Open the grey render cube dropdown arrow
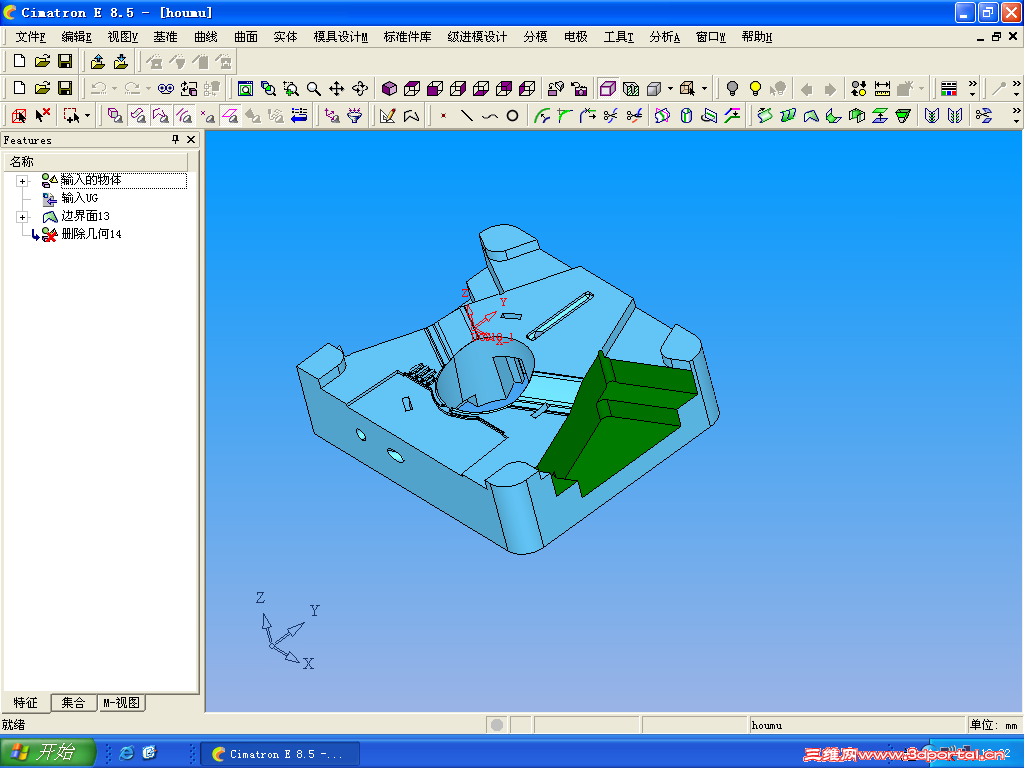The image size is (1024, 768). [x=671, y=88]
